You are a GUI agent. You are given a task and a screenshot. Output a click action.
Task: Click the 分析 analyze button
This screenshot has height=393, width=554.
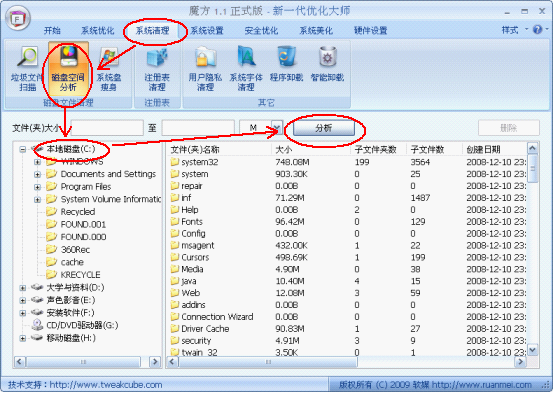coord(324,128)
